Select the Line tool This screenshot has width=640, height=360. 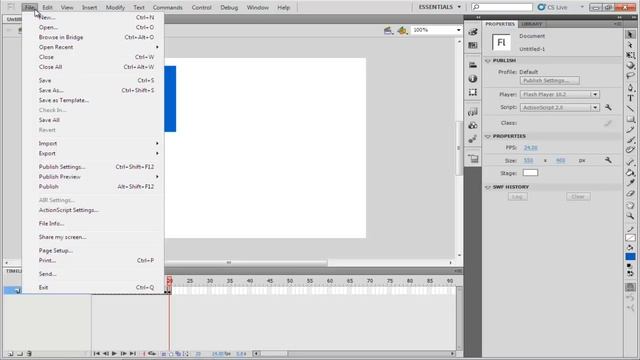[x=630, y=109]
